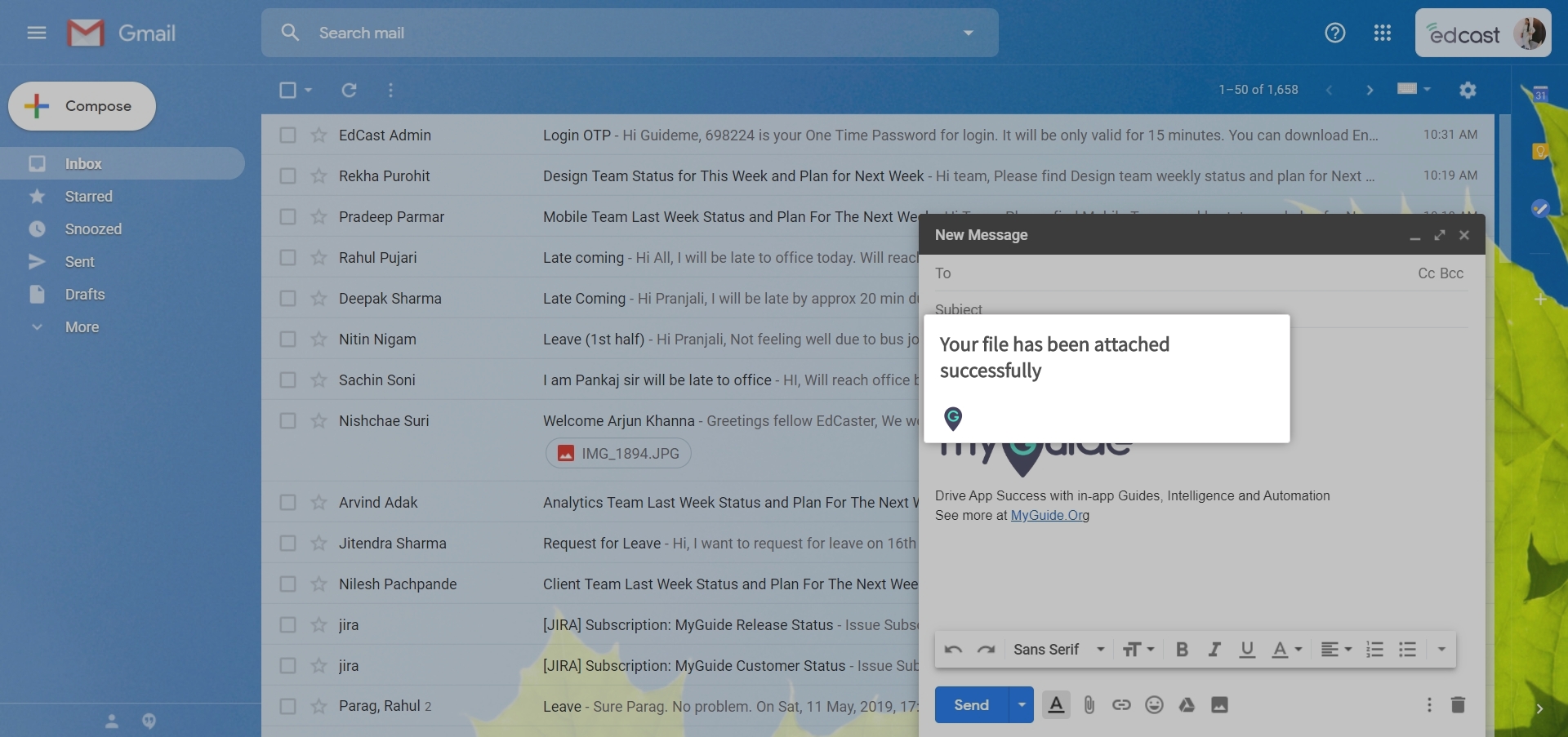This screenshot has height=737, width=1568.
Task: Open more send options arrow
Action: 1022,704
